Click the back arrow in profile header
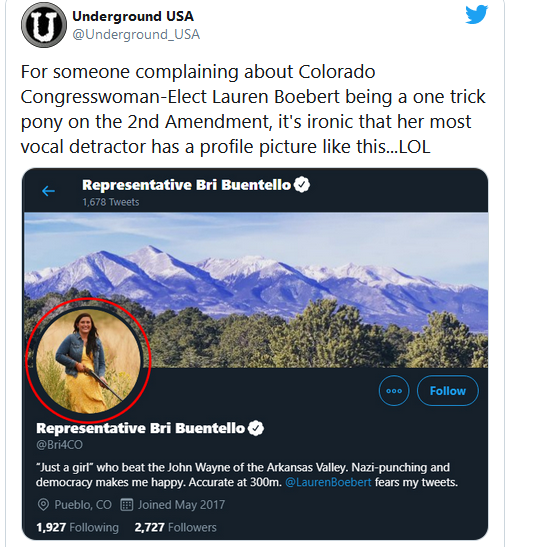 tap(48, 191)
